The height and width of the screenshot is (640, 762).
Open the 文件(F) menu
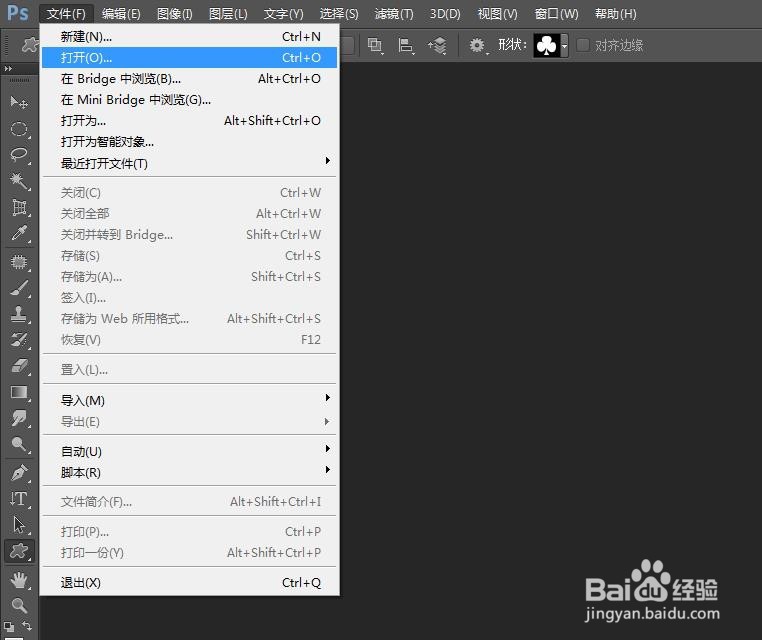click(x=66, y=14)
